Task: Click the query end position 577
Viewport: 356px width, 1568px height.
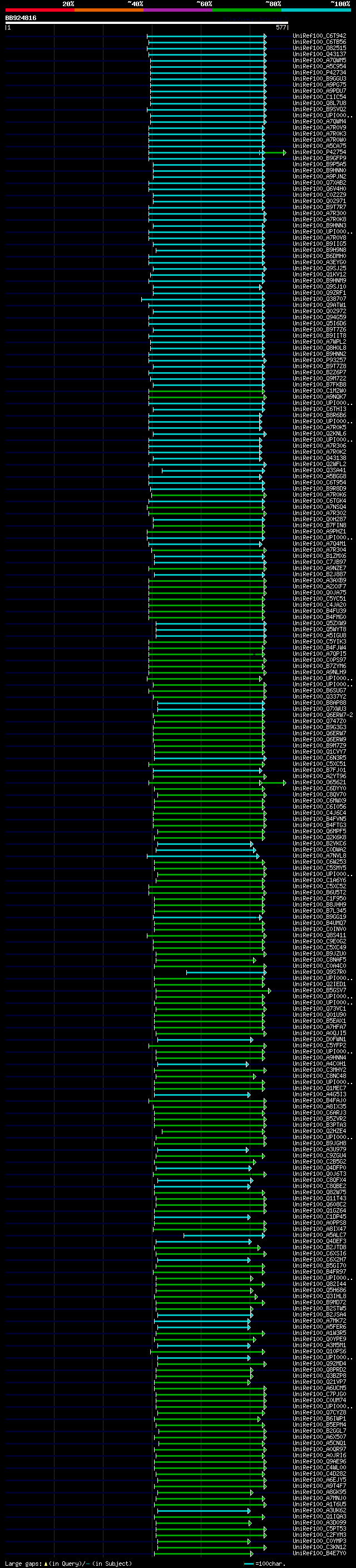Action: click(280, 27)
